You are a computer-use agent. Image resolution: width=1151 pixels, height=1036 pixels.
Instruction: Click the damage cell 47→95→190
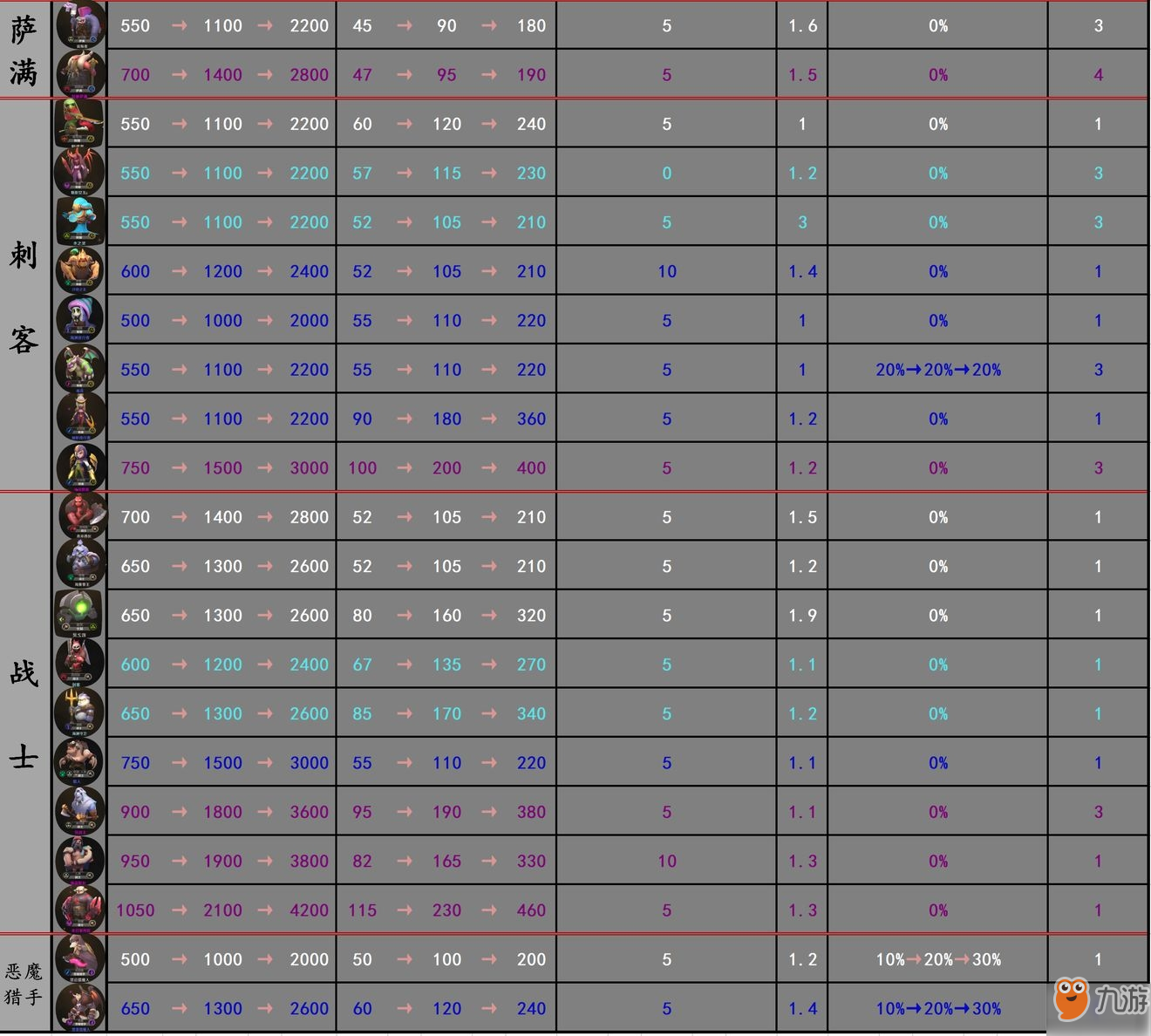coord(448,75)
